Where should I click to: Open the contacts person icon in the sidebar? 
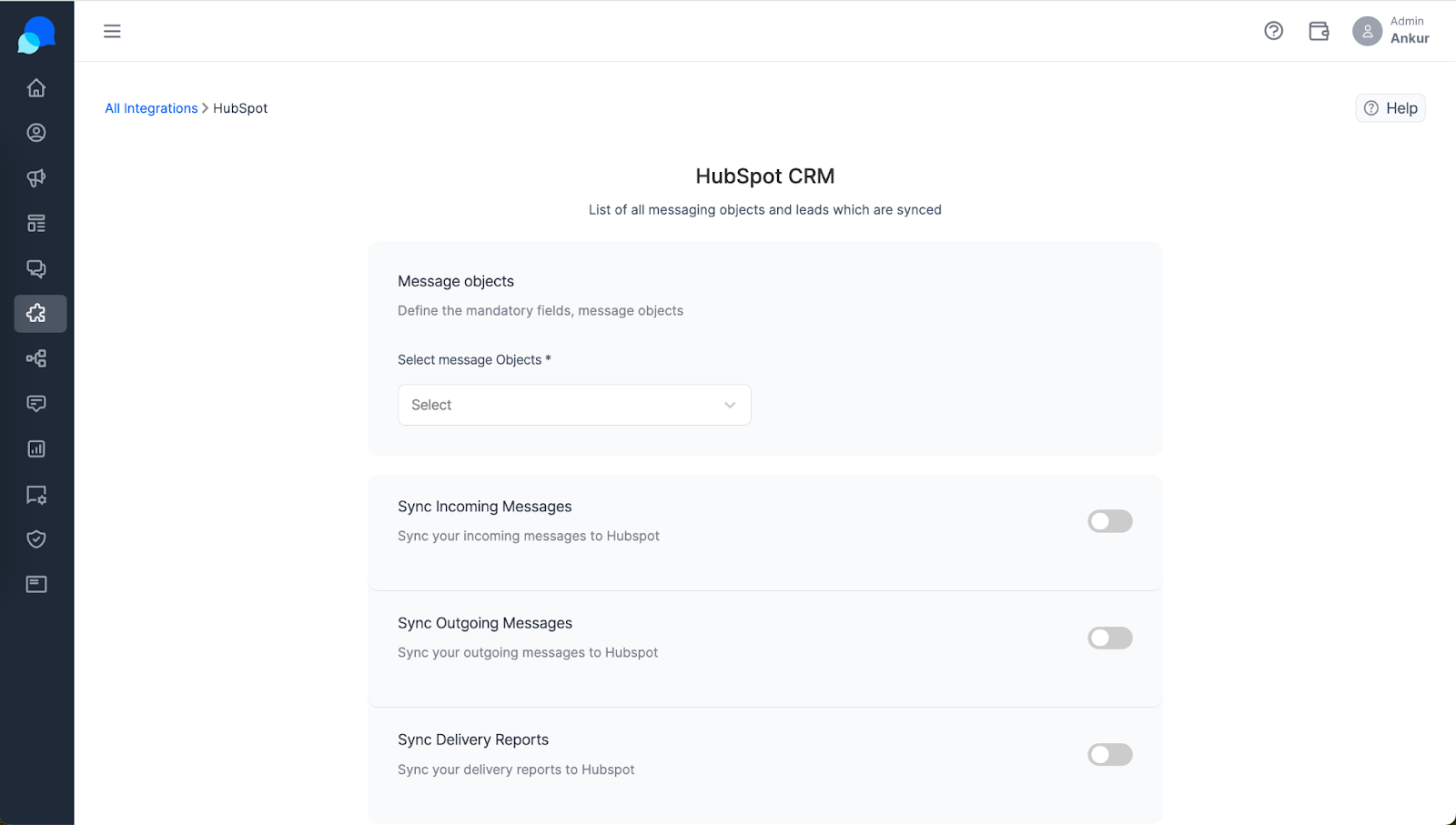coord(36,133)
